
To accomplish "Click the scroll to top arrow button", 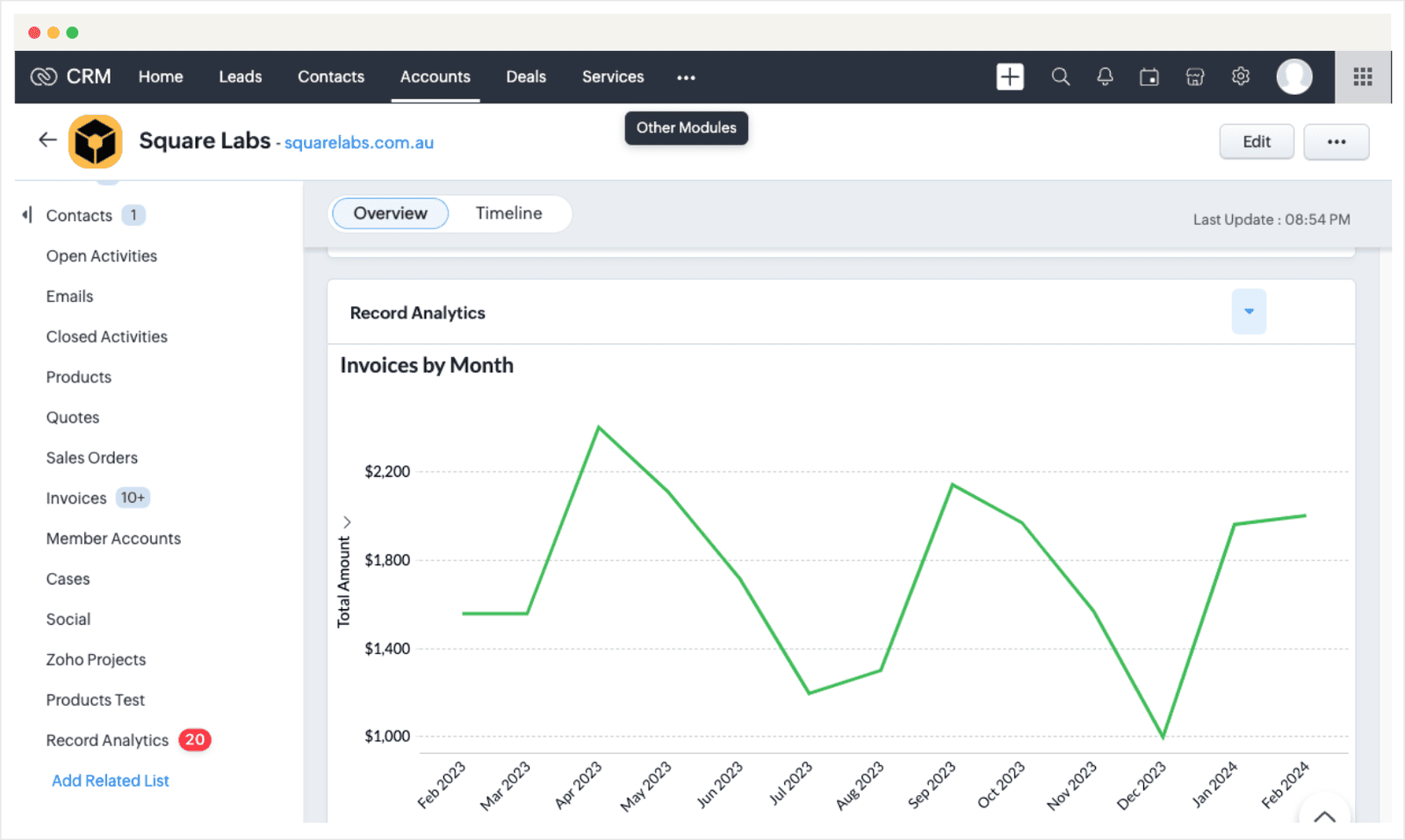I will tap(1324, 815).
